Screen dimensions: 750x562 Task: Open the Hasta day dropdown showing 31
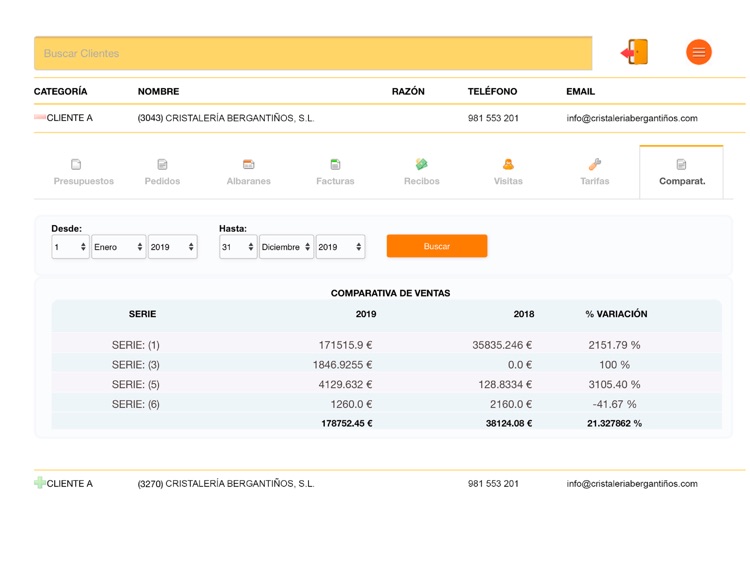[238, 247]
